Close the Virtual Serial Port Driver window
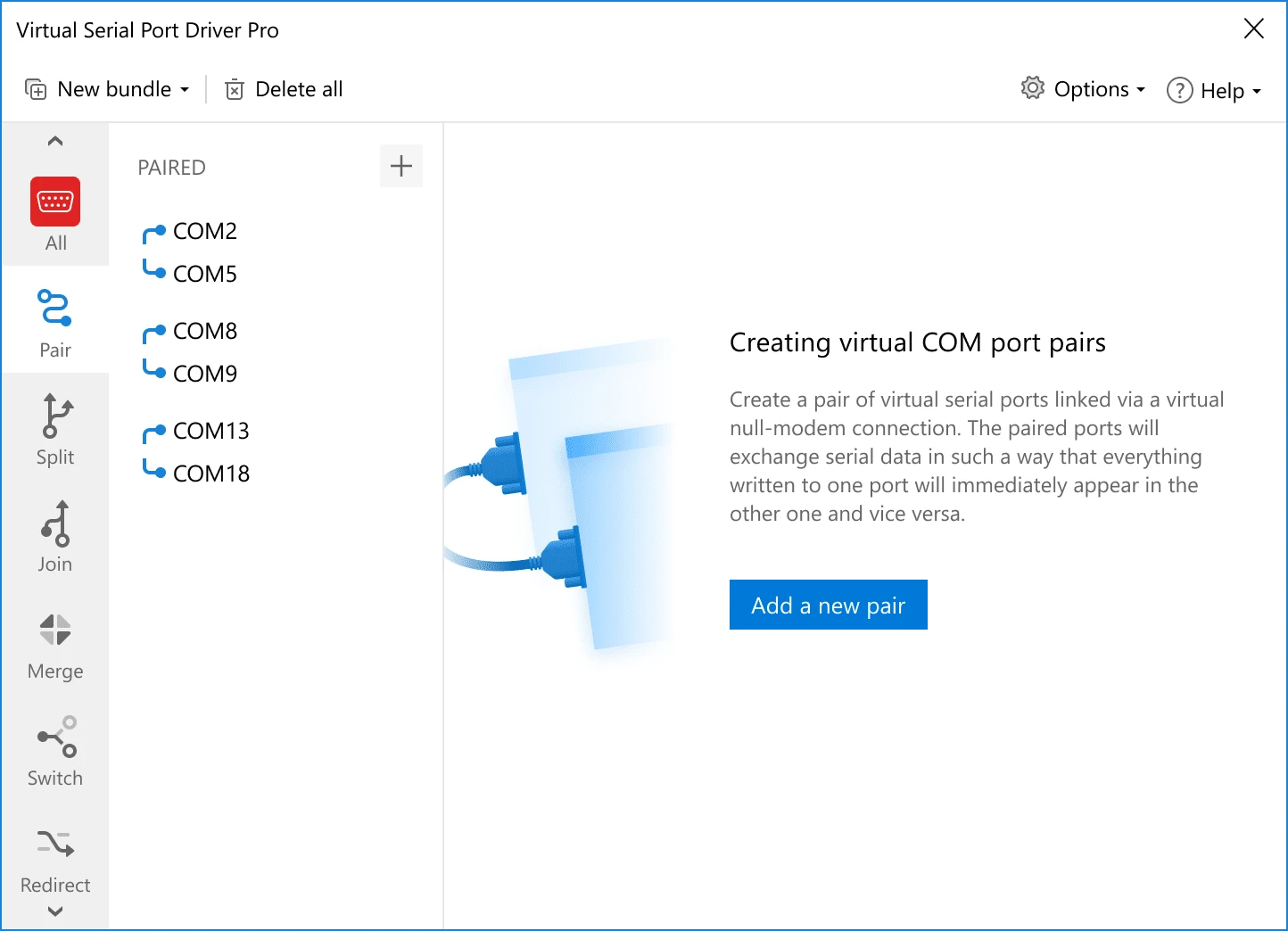Image resolution: width=1288 pixels, height=931 pixels. [x=1253, y=29]
